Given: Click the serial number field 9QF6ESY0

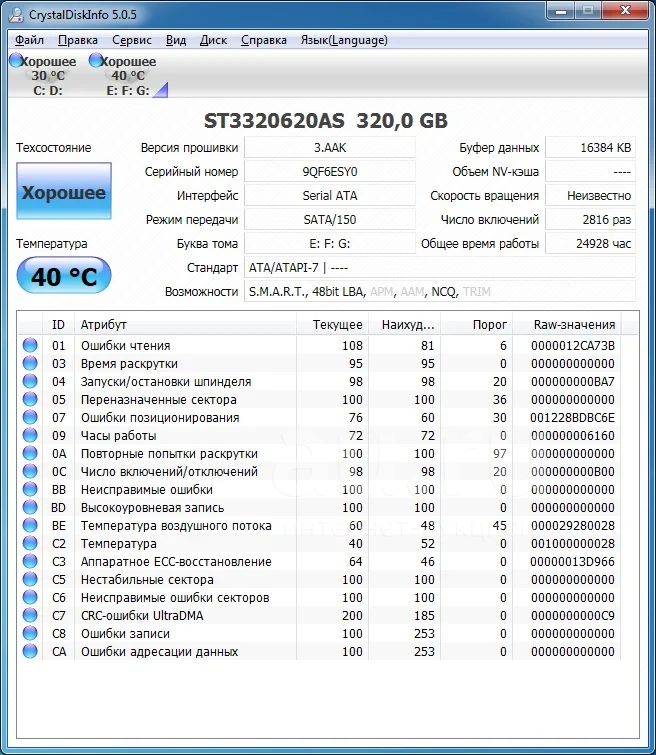Looking at the screenshot, I should pyautogui.click(x=330, y=171).
